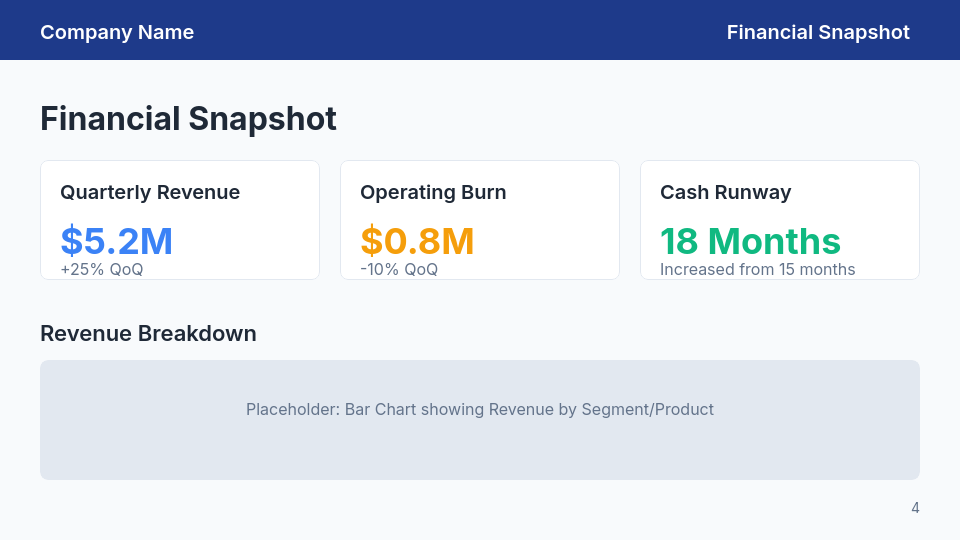Select the +25% QoQ caption

(102, 269)
